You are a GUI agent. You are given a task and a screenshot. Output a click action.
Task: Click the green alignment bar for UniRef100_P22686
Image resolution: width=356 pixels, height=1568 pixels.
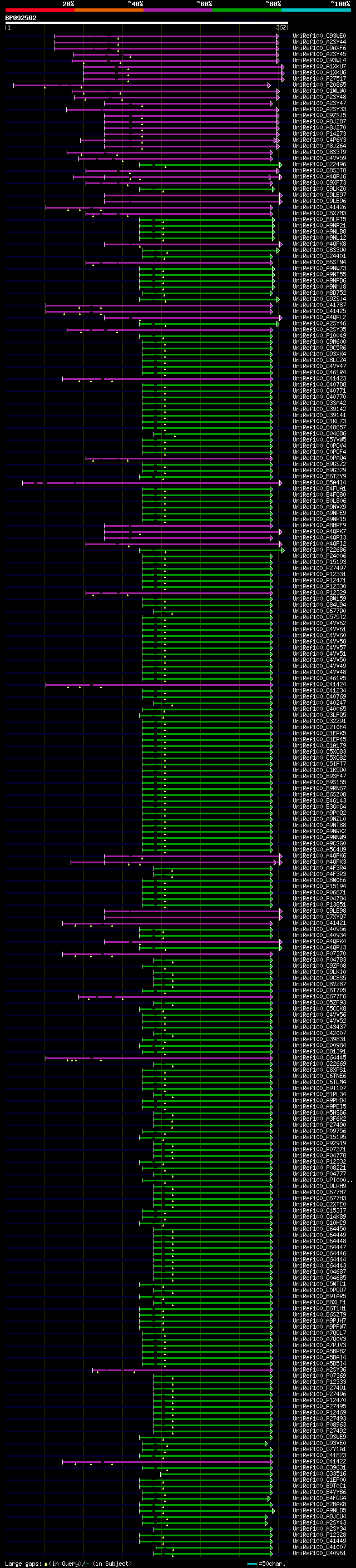[212, 550]
